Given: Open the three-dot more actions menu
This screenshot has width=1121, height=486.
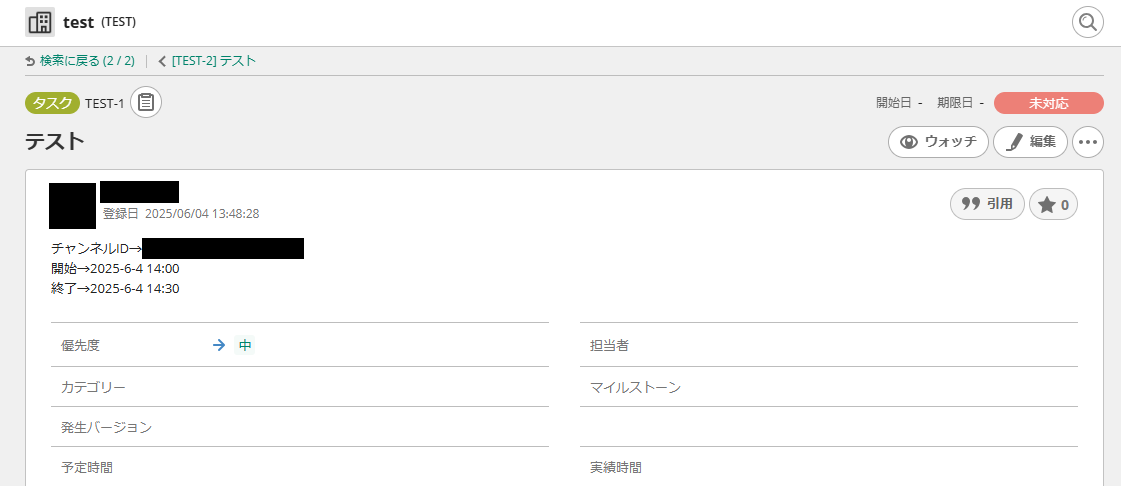Looking at the screenshot, I should point(1088,142).
